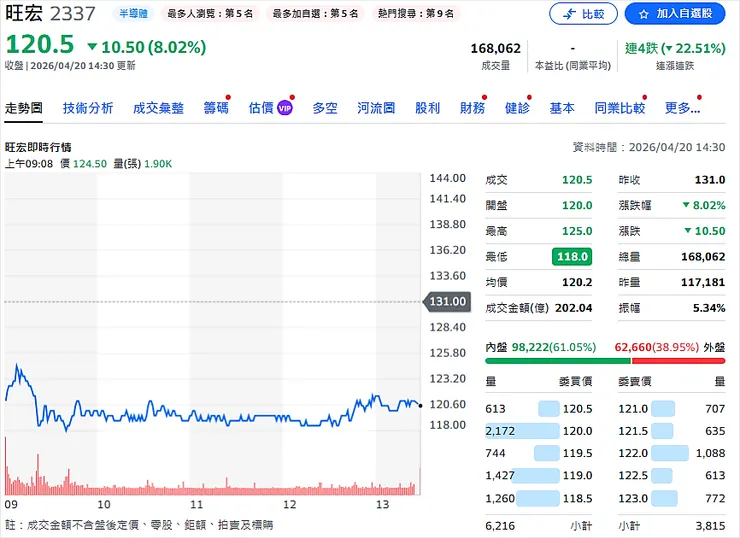Open the 同業比較 tab
Image resolution: width=740 pixels, height=538 pixels.
pyautogui.click(x=620, y=108)
